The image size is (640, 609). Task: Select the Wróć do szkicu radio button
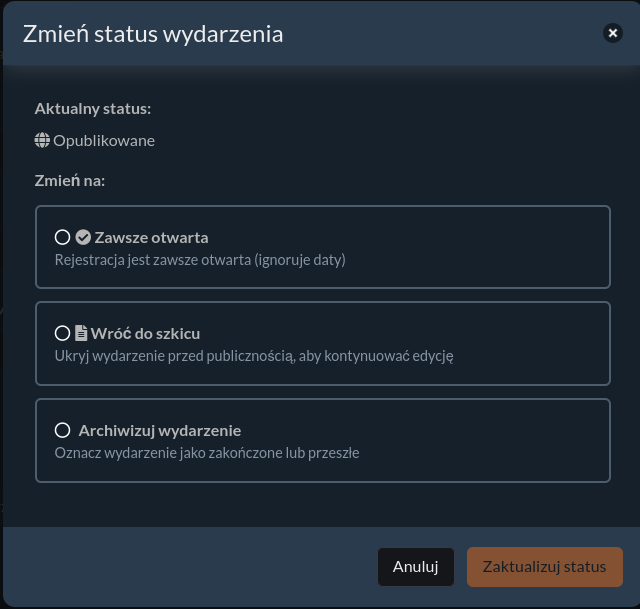point(62,333)
